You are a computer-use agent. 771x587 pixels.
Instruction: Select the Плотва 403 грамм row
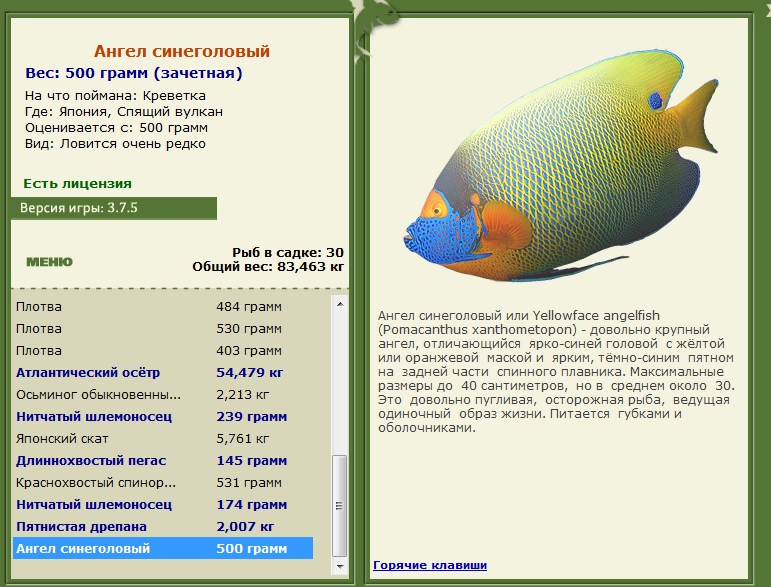[x=163, y=351]
